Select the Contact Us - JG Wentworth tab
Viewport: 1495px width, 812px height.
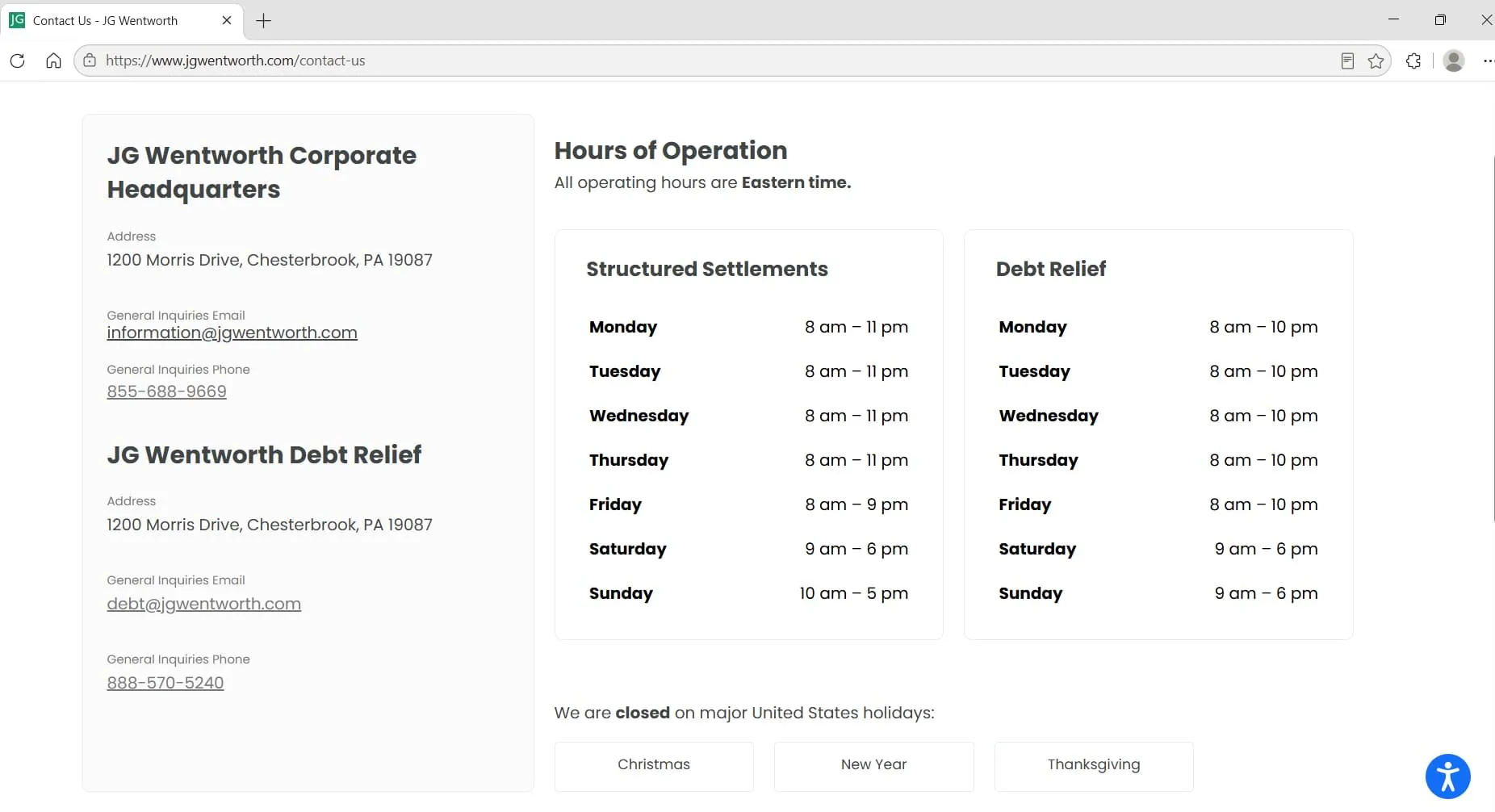pos(121,20)
